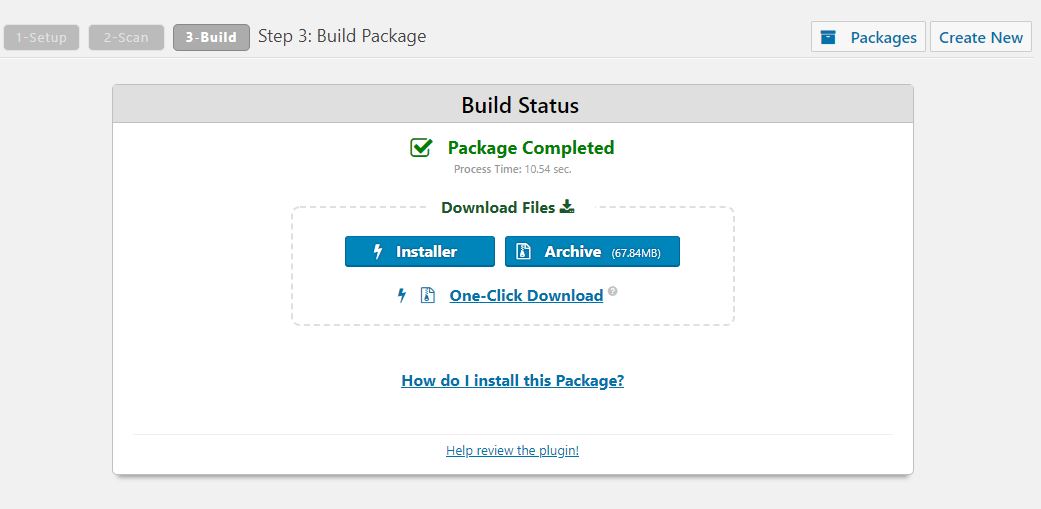Click the green Package Completed checkmark icon
The width and height of the screenshot is (1041, 509).
point(421,147)
